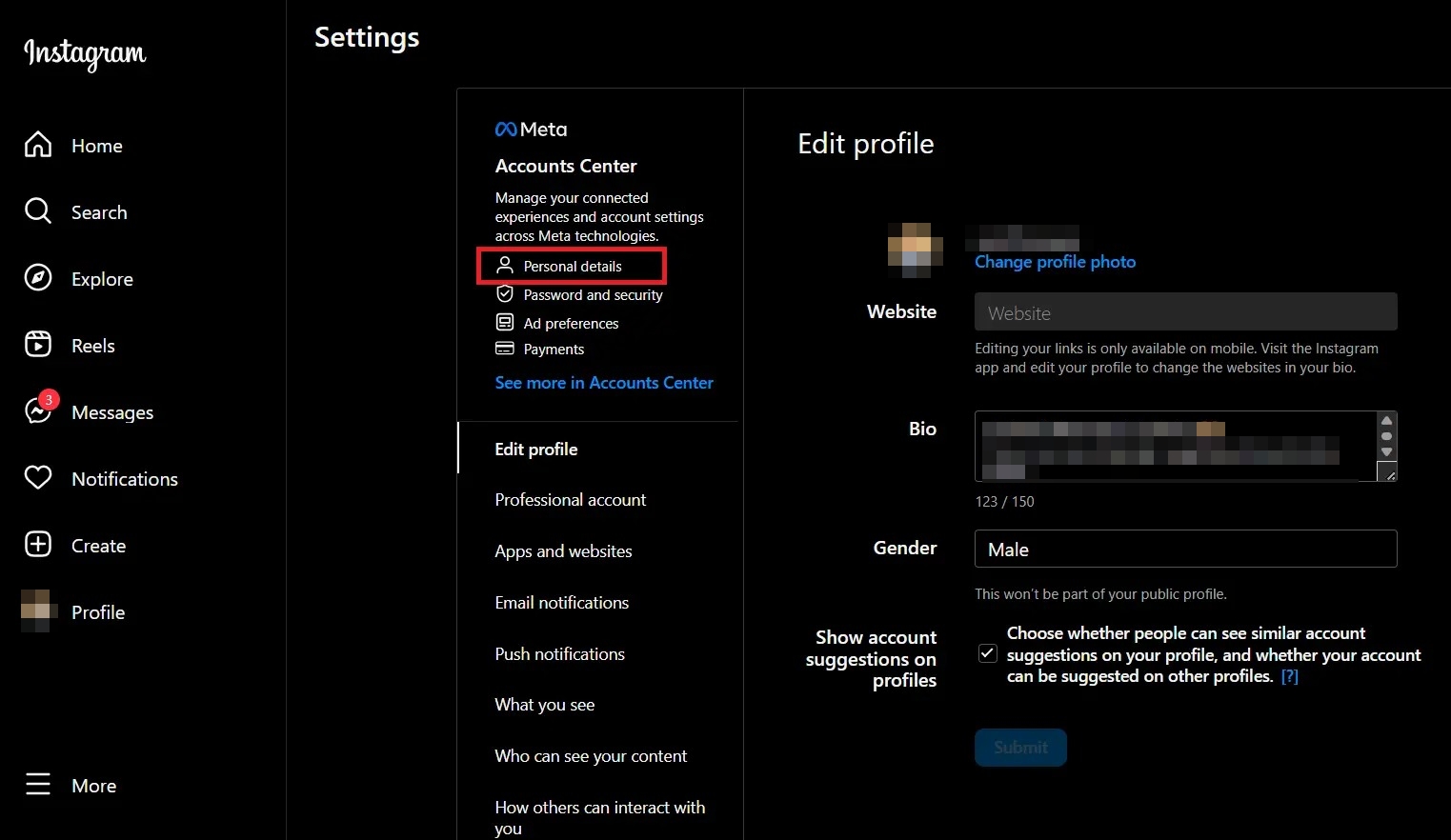
Task: Click the Search magnifier icon
Action: coord(38,211)
